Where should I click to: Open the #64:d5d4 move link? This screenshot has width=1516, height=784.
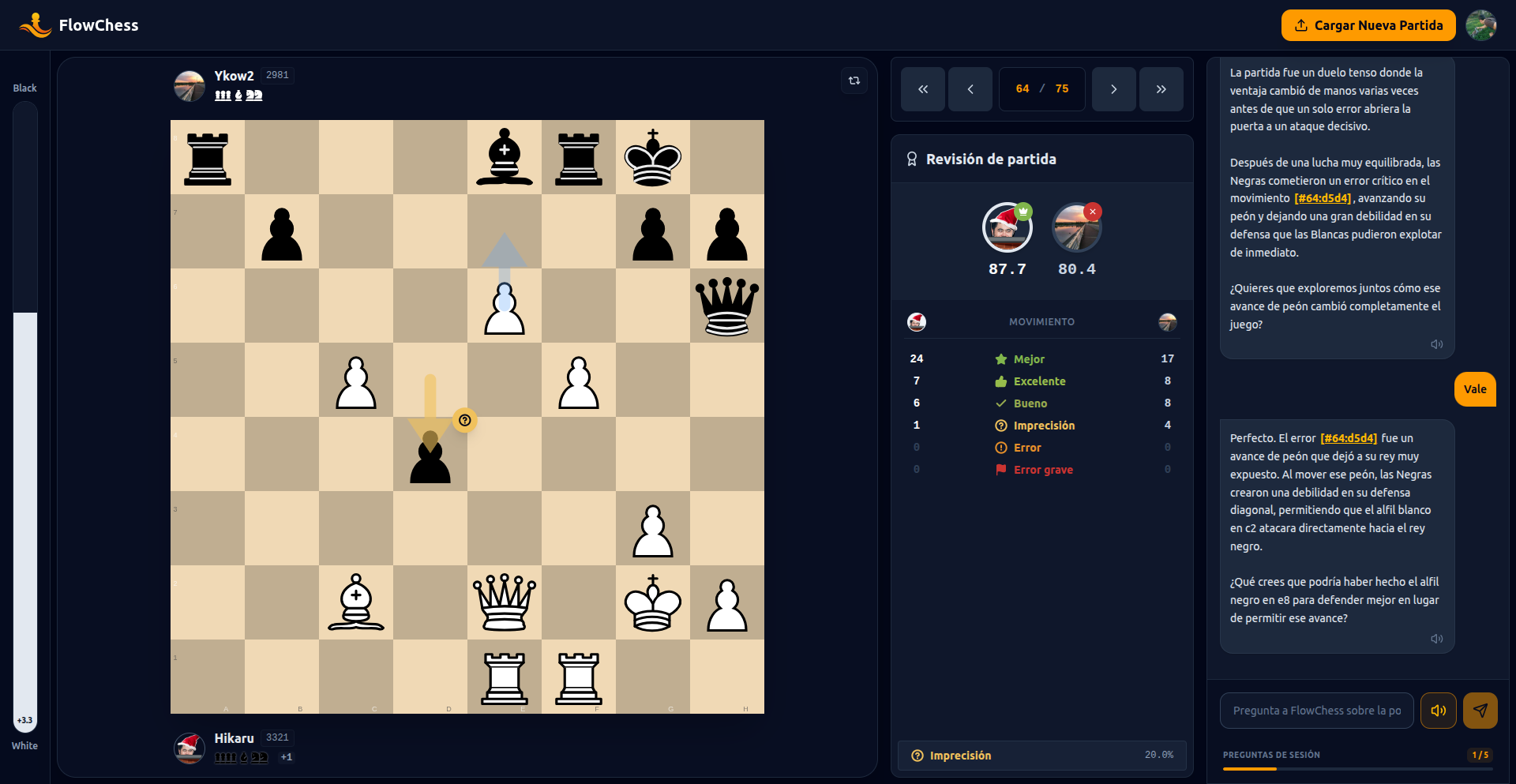(1323, 198)
